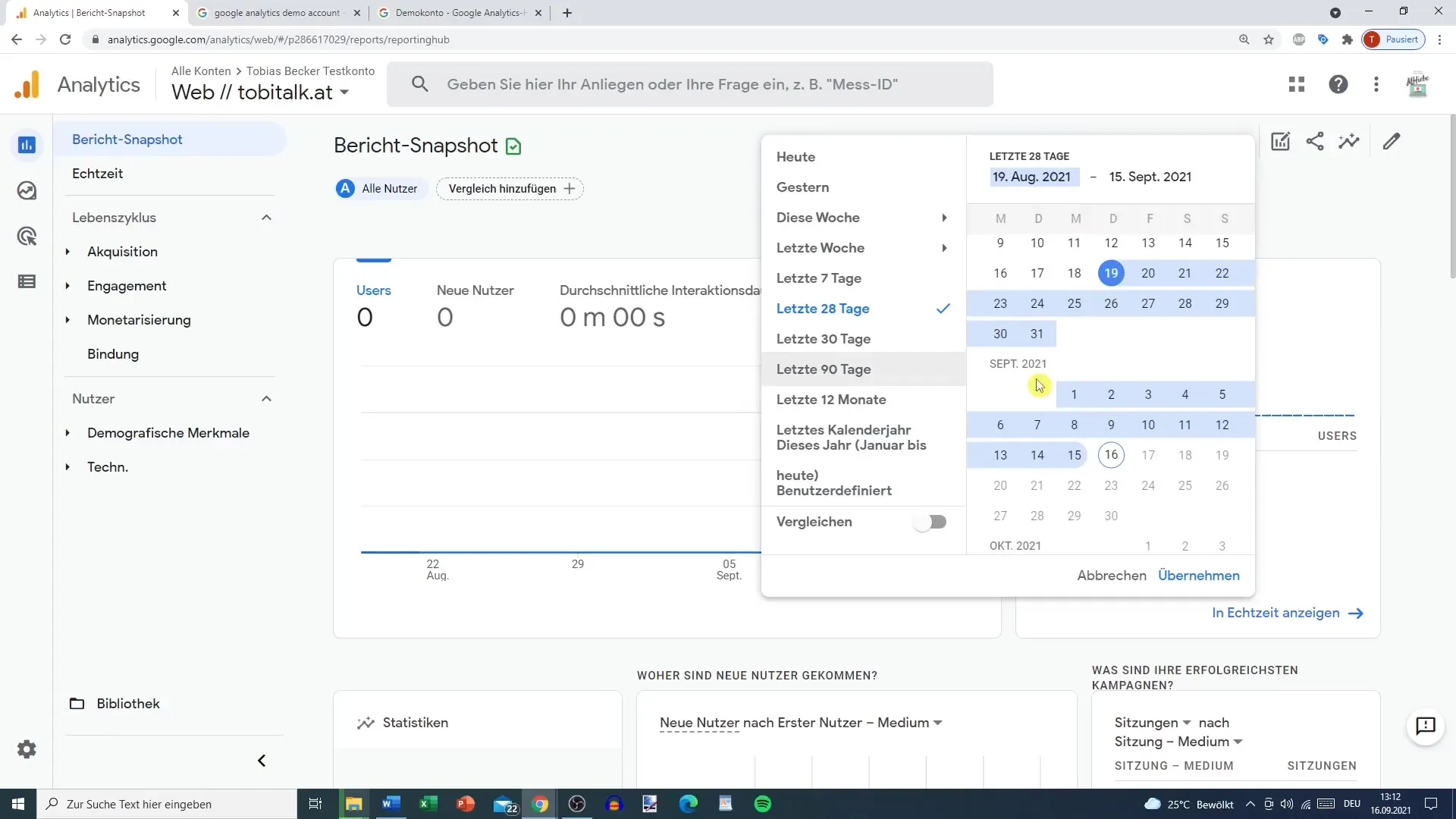
Task: Open the Advertising icon in left rail
Action: (27, 236)
